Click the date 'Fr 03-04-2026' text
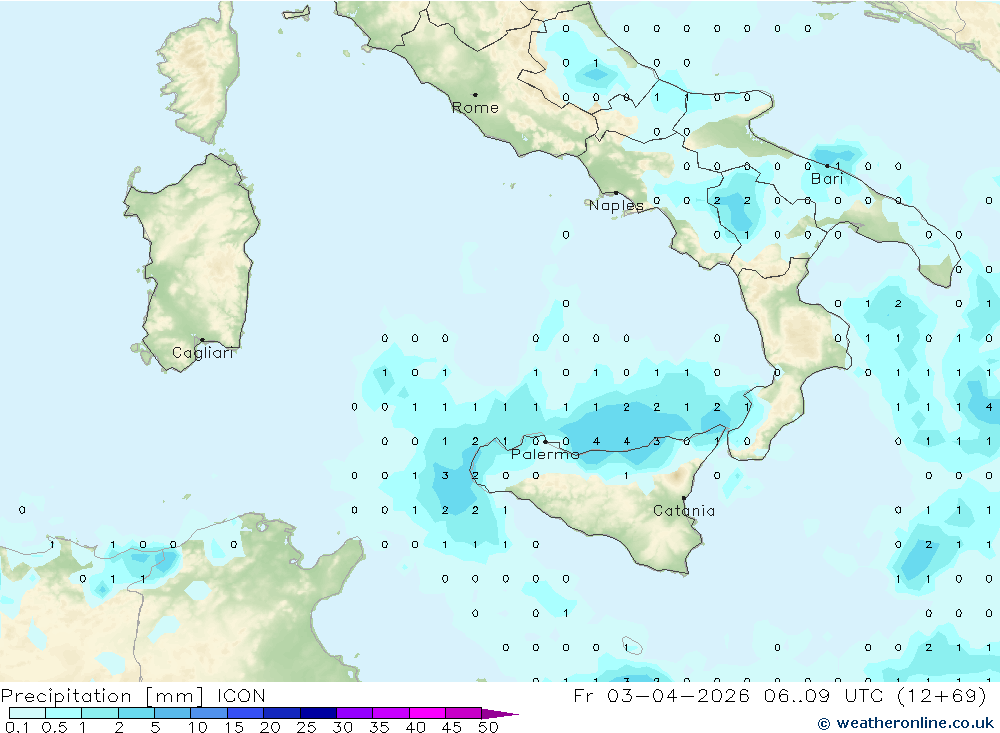This screenshot has height=733, width=1000. [662, 695]
